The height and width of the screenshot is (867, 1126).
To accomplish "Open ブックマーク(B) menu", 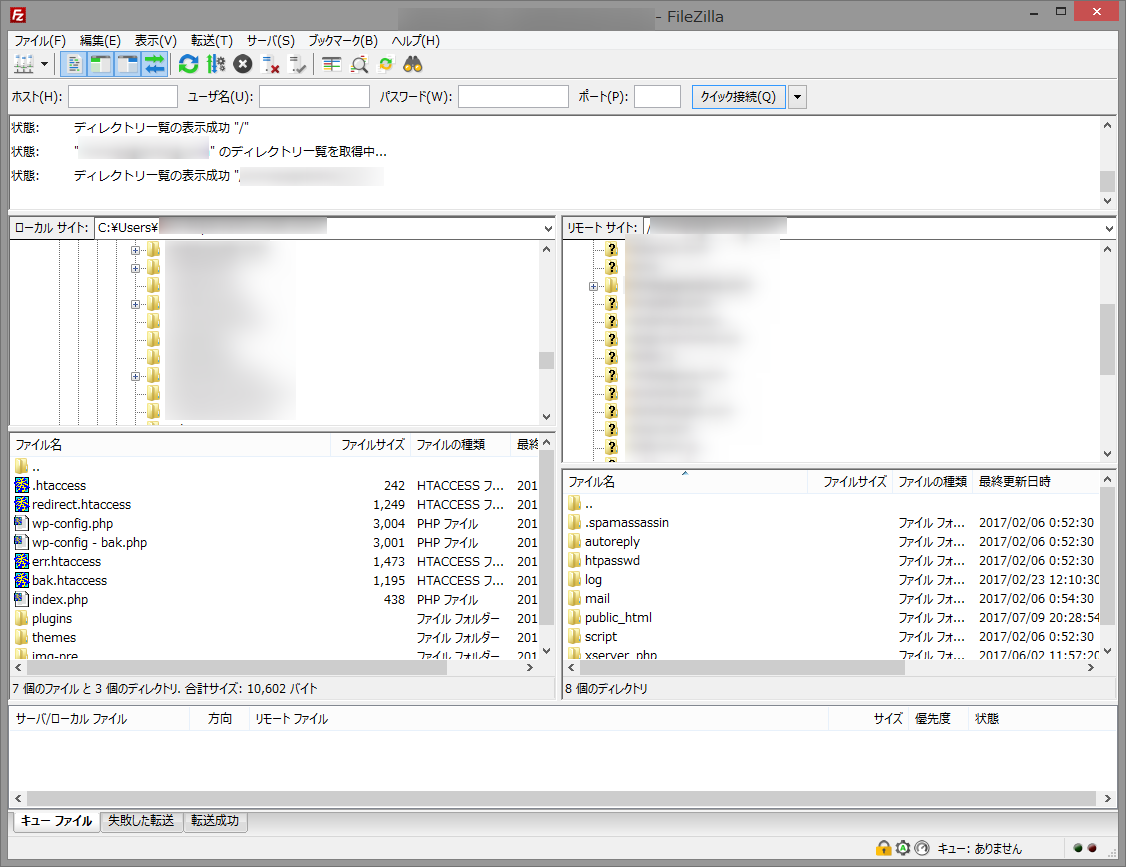I will pyautogui.click(x=343, y=40).
